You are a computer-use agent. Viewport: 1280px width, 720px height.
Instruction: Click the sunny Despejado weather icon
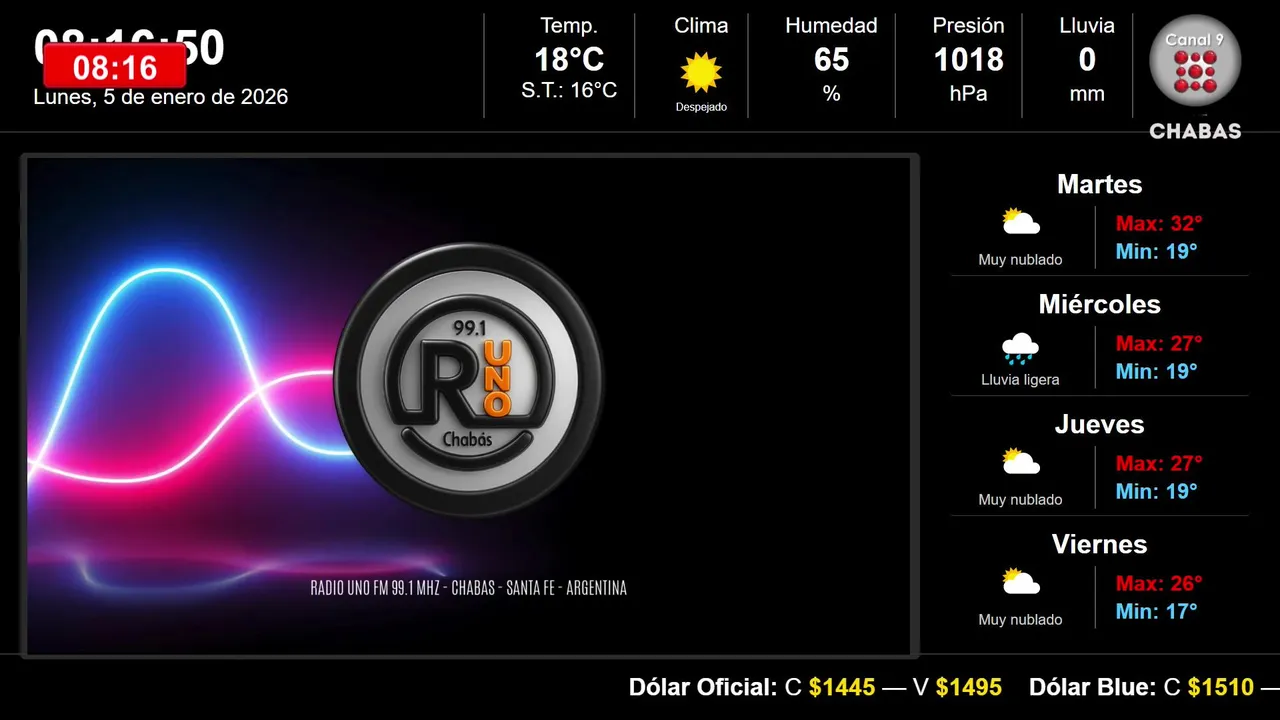coord(701,72)
